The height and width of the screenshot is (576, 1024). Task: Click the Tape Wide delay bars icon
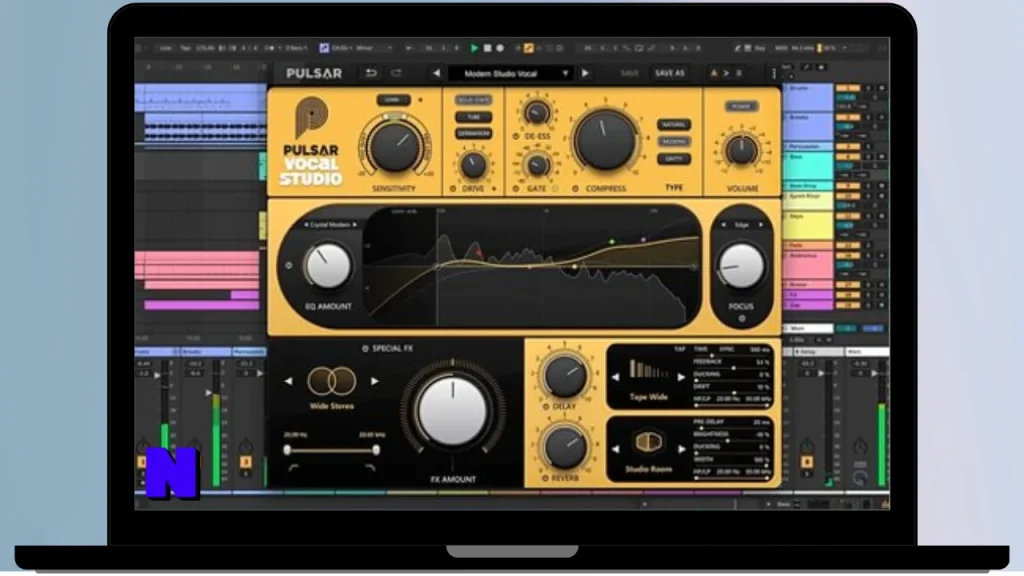648,371
